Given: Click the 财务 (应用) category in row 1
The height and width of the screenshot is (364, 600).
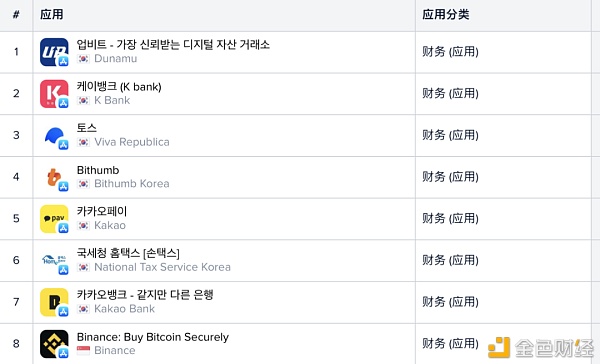Looking at the screenshot, I should (450, 52).
